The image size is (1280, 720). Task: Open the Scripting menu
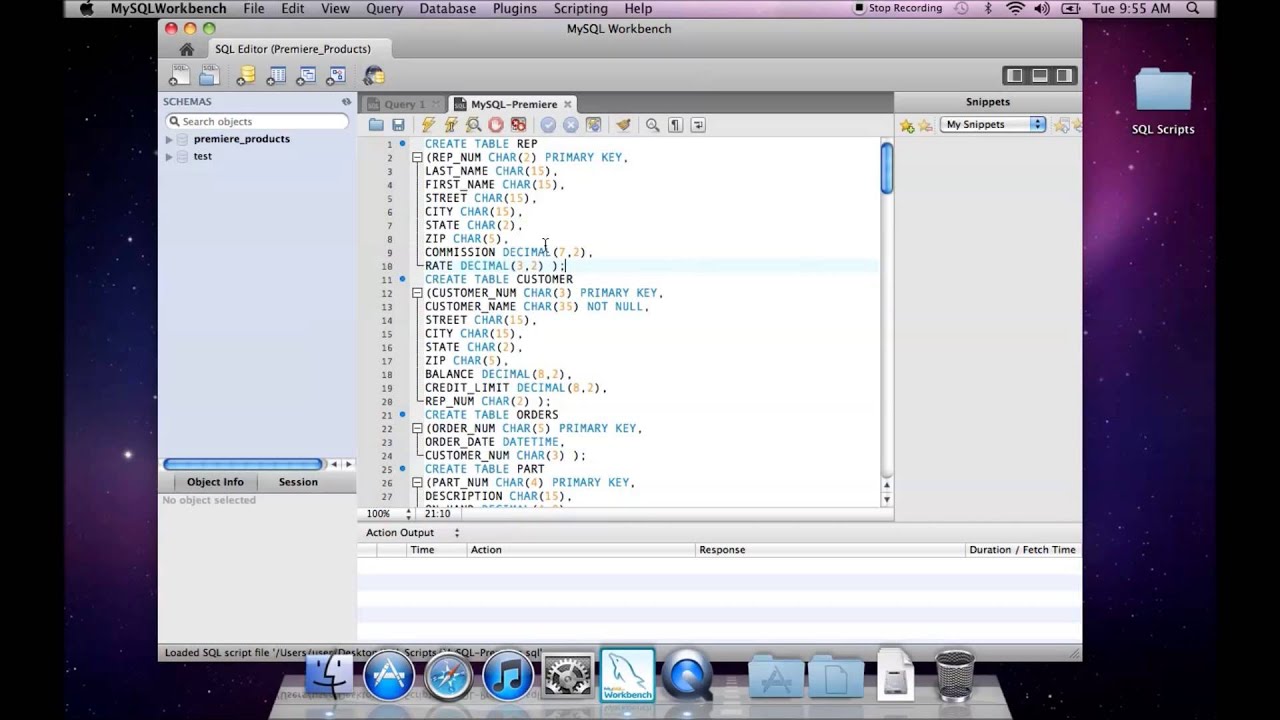580,9
